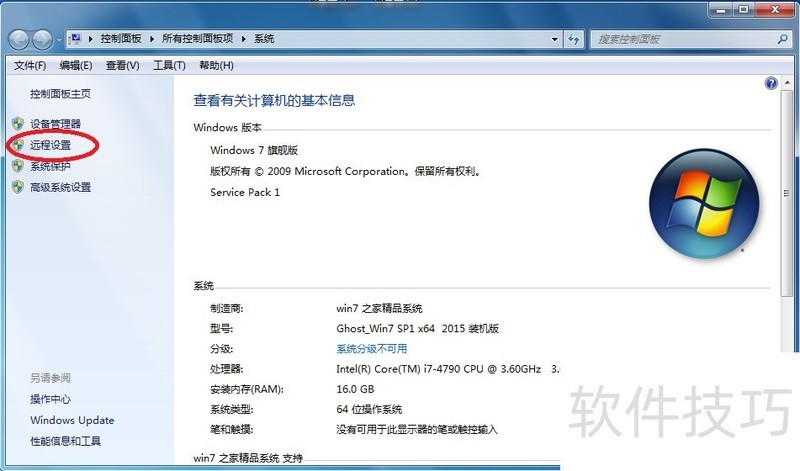
Task: Click the shield icon next to 系统保护
Action: 18,166
